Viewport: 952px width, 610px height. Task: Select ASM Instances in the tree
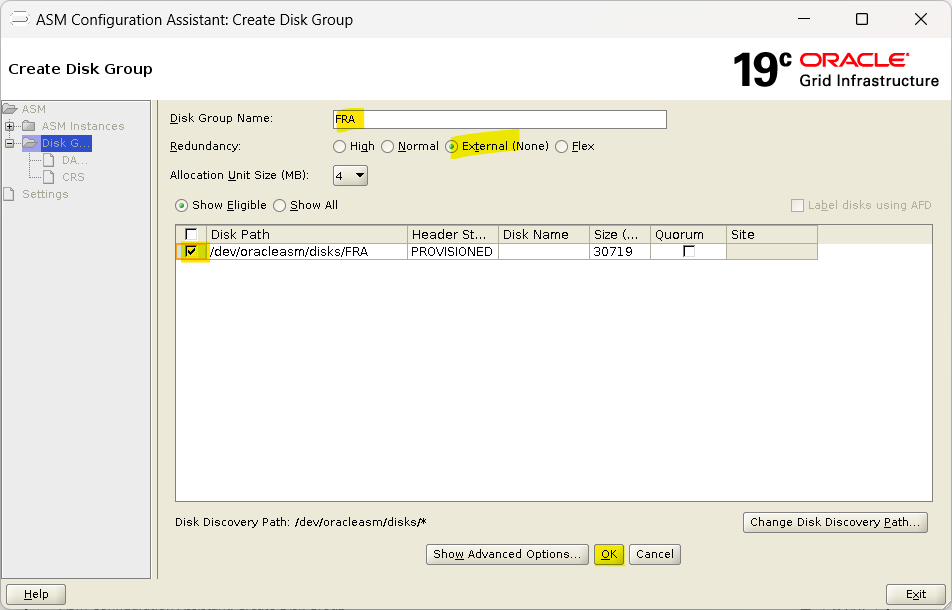[83, 126]
